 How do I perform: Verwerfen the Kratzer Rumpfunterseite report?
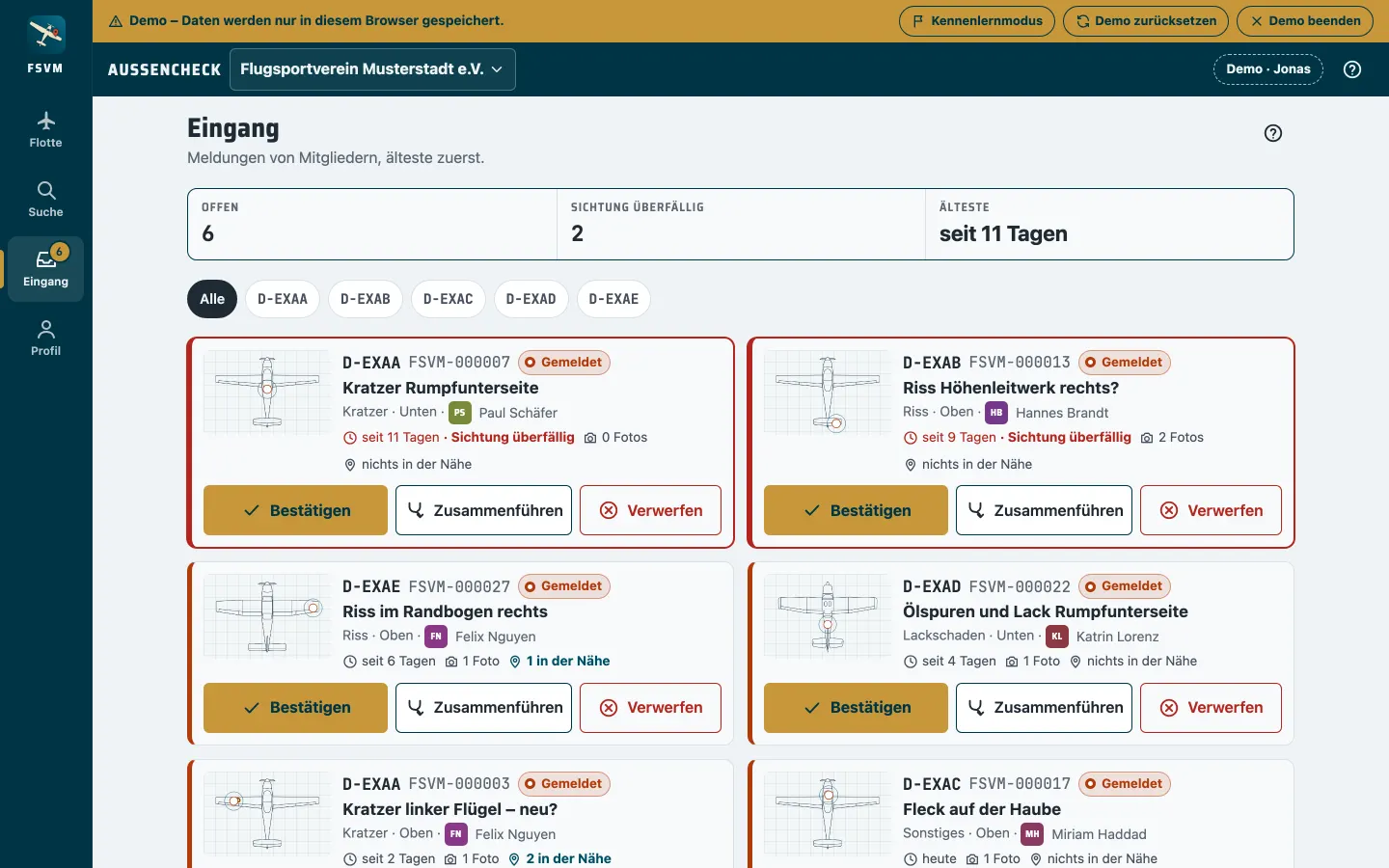click(650, 510)
